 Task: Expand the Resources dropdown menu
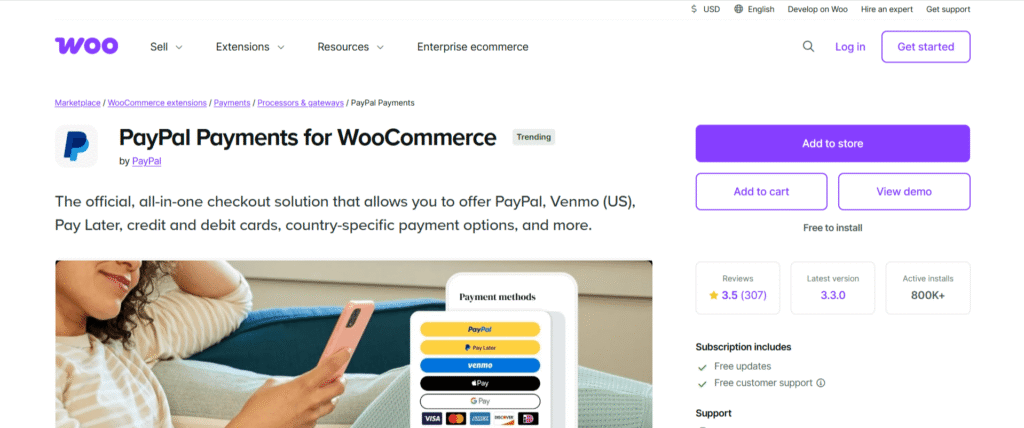351,47
